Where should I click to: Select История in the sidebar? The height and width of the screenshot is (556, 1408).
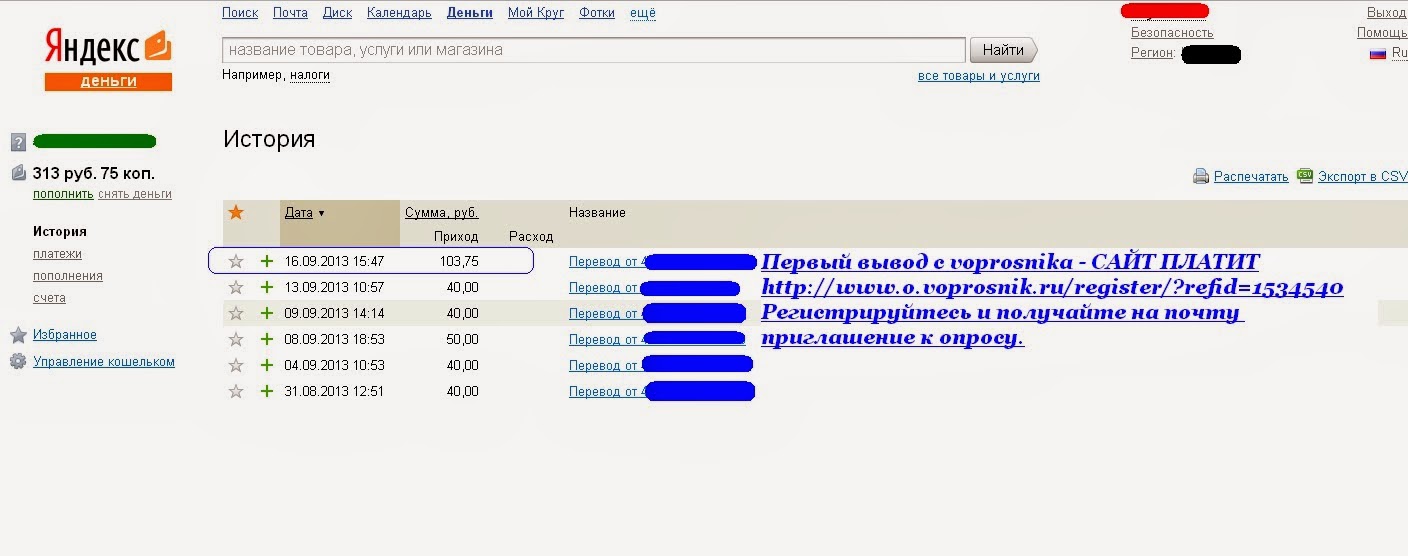[x=60, y=231]
